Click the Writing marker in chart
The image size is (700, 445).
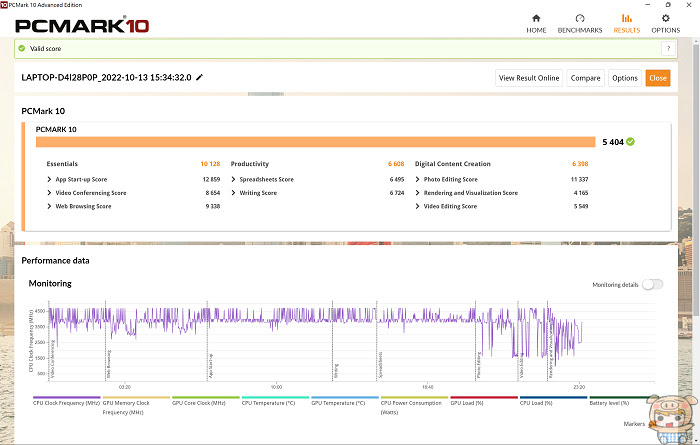tap(336, 371)
